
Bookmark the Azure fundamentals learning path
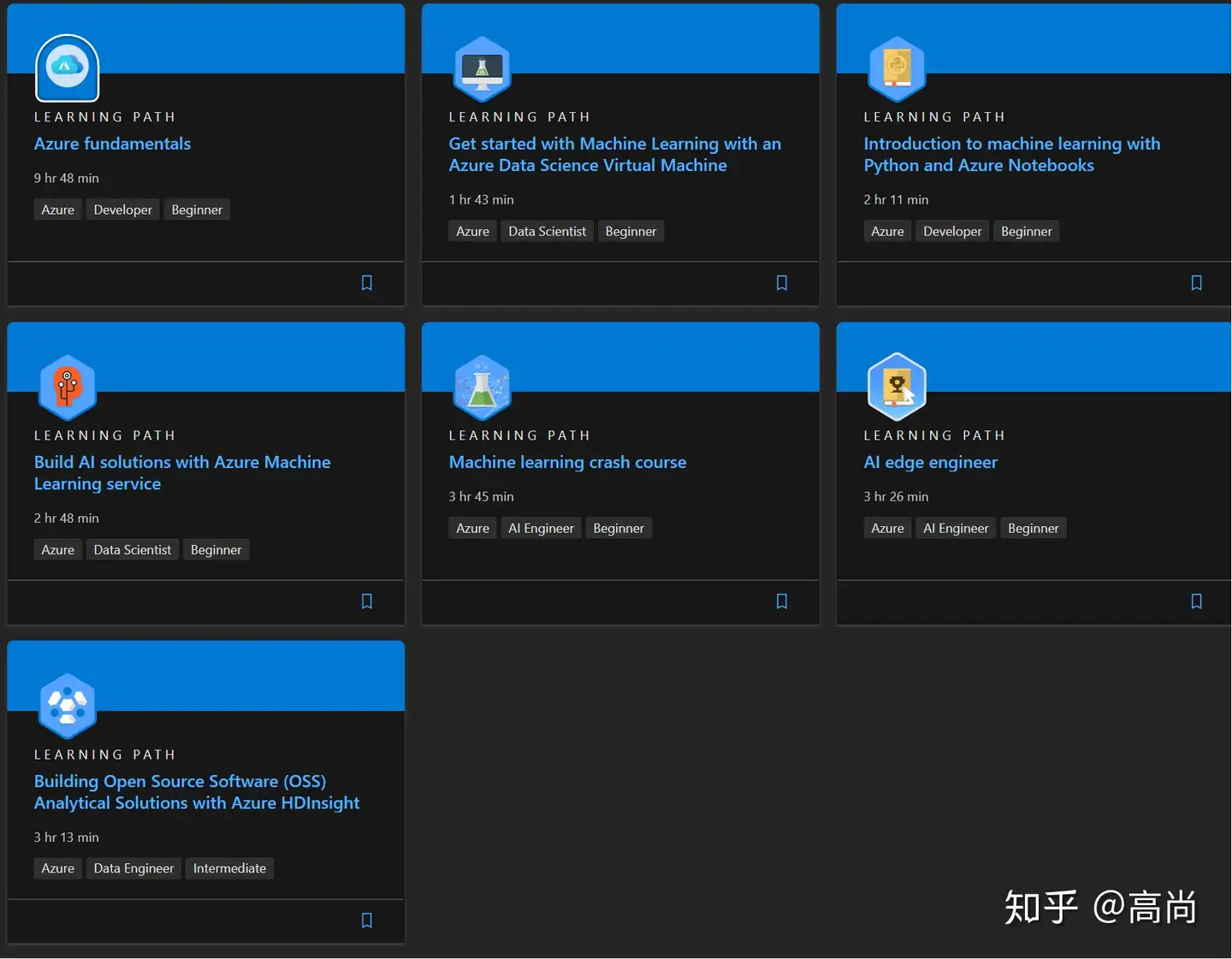[x=367, y=282]
